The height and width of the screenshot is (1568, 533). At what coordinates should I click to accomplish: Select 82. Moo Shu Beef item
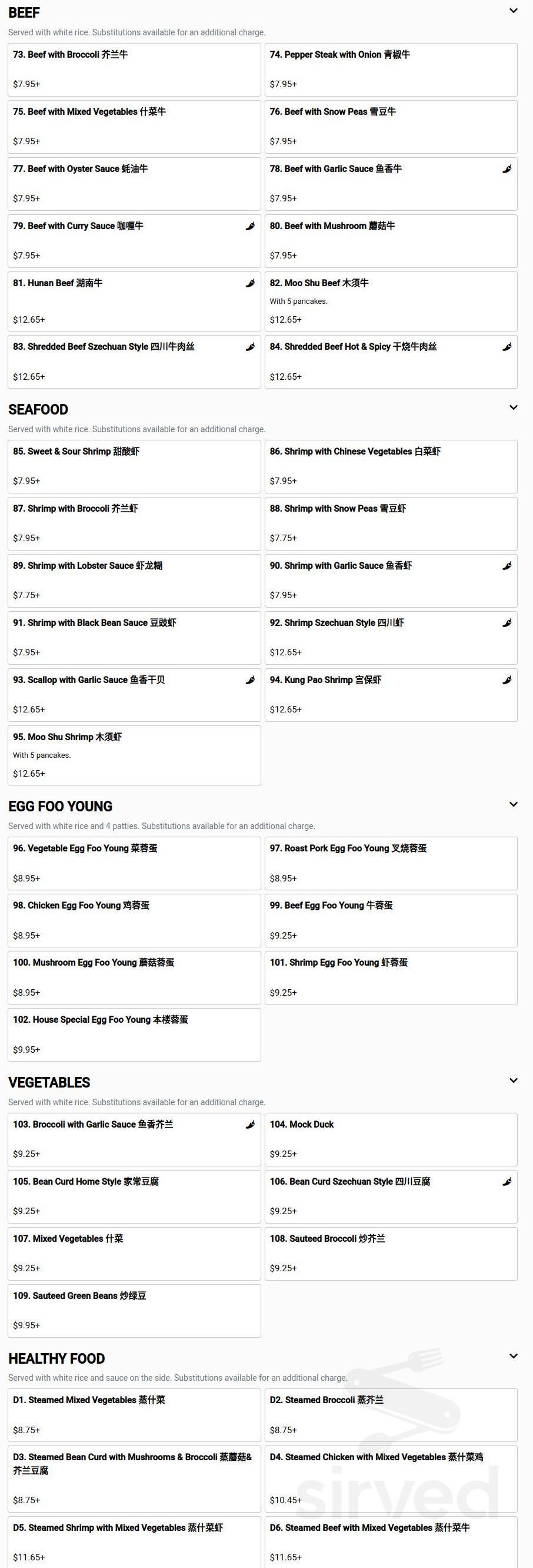point(391,301)
